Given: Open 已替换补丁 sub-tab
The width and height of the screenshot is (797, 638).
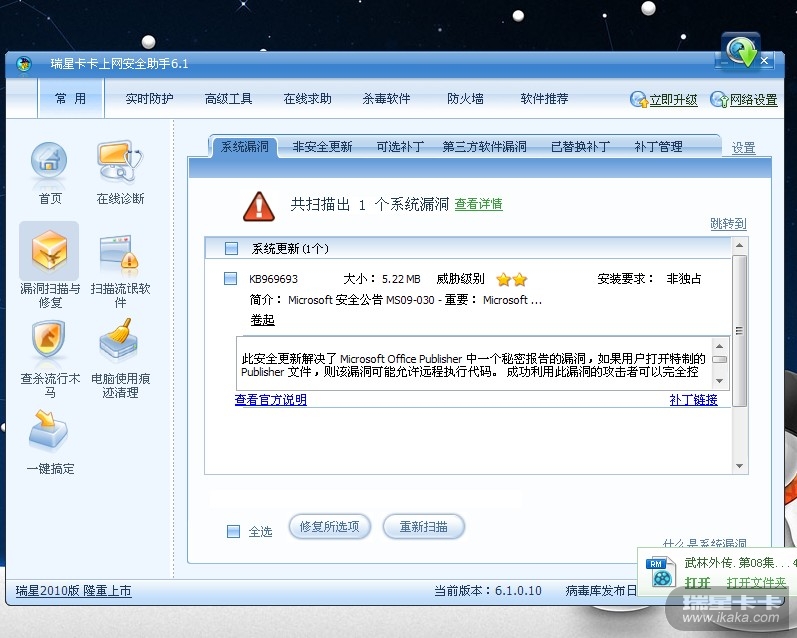Looking at the screenshot, I should tap(580, 147).
